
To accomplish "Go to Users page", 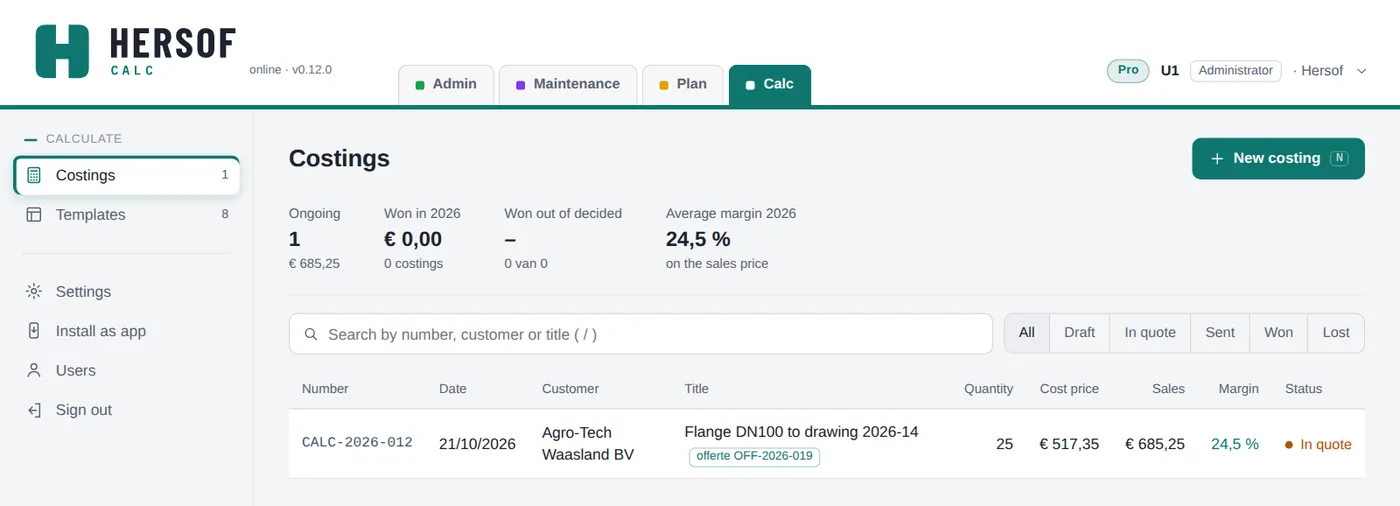I will pos(127,370).
